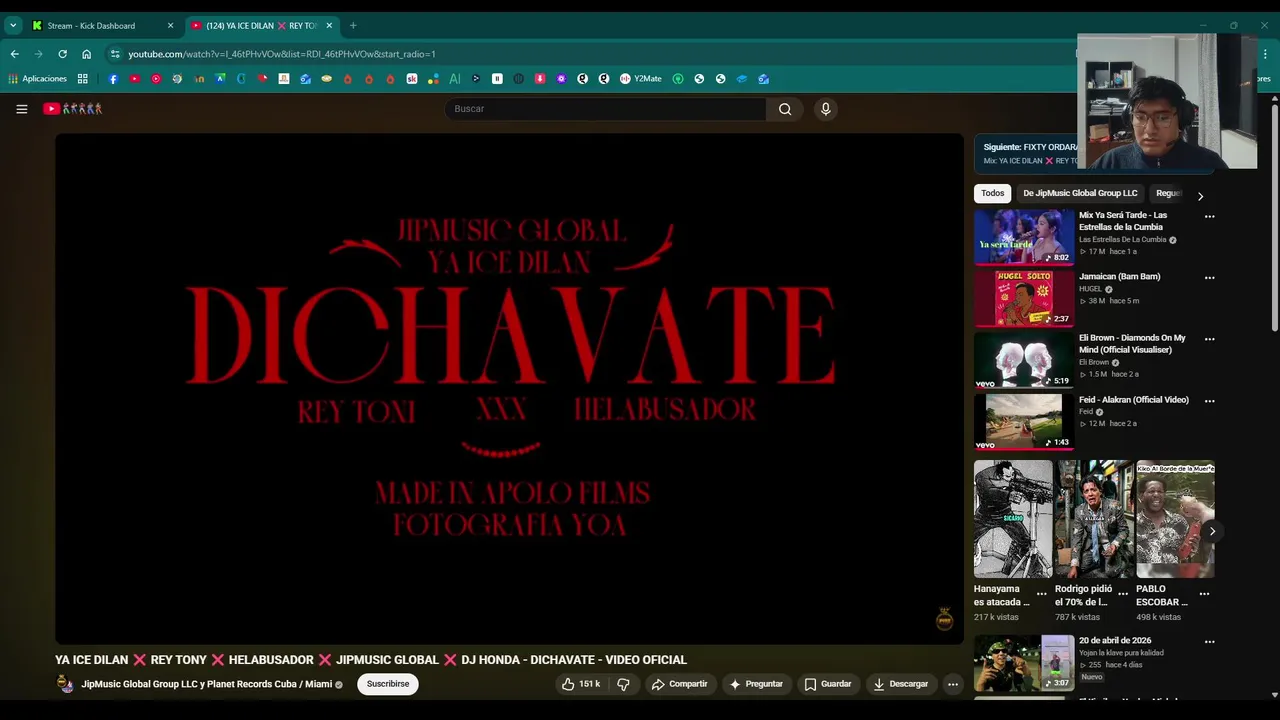The width and height of the screenshot is (1280, 720).
Task: Click the DICHAVATE video title text
Action: click(371, 660)
